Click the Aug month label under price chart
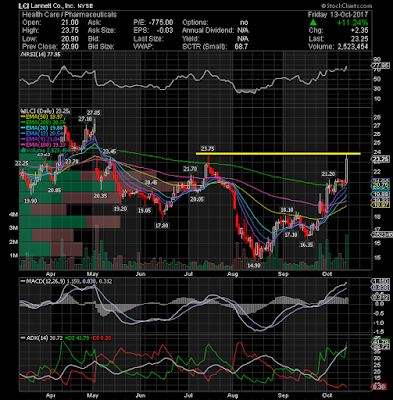 (x=232, y=274)
